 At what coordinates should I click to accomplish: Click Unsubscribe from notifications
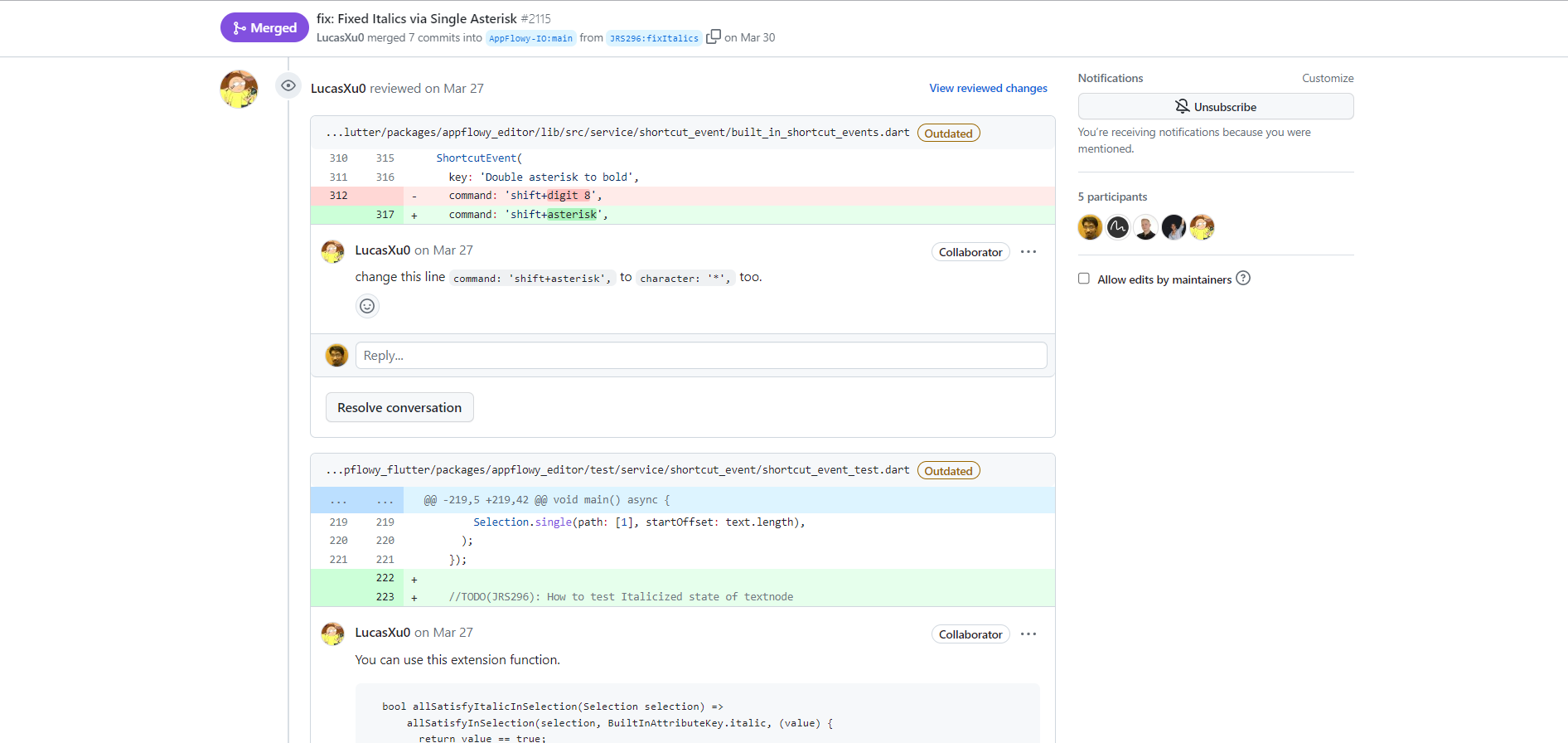1216,106
